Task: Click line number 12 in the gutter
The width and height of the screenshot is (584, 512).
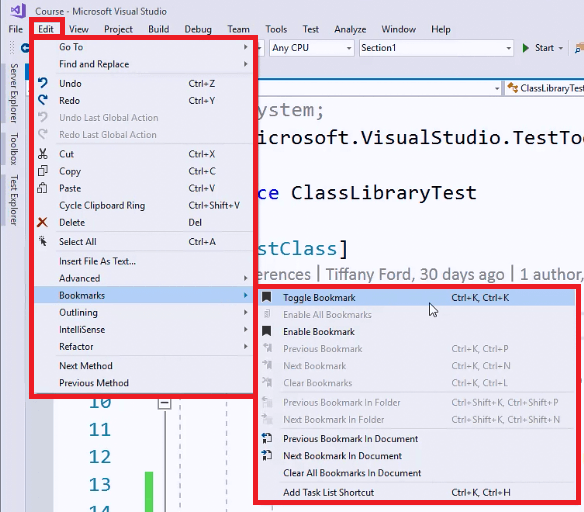Action: 100,457
